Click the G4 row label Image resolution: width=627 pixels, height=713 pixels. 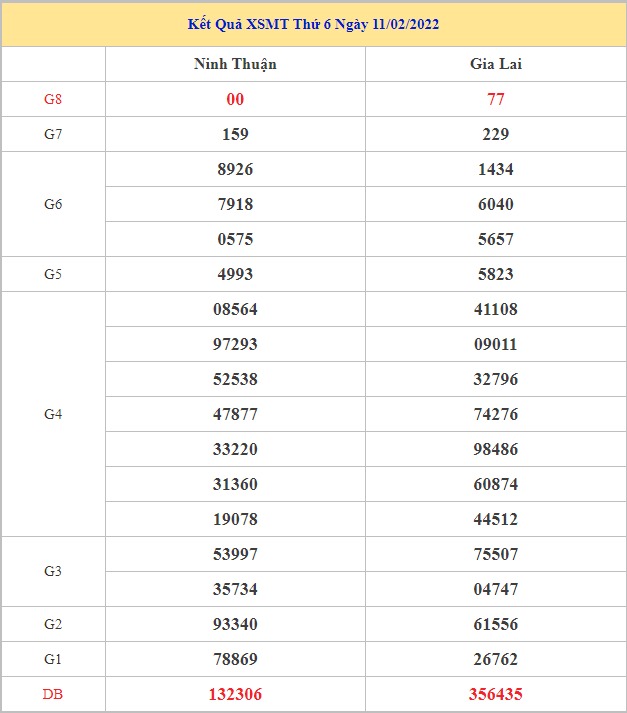tap(53, 414)
